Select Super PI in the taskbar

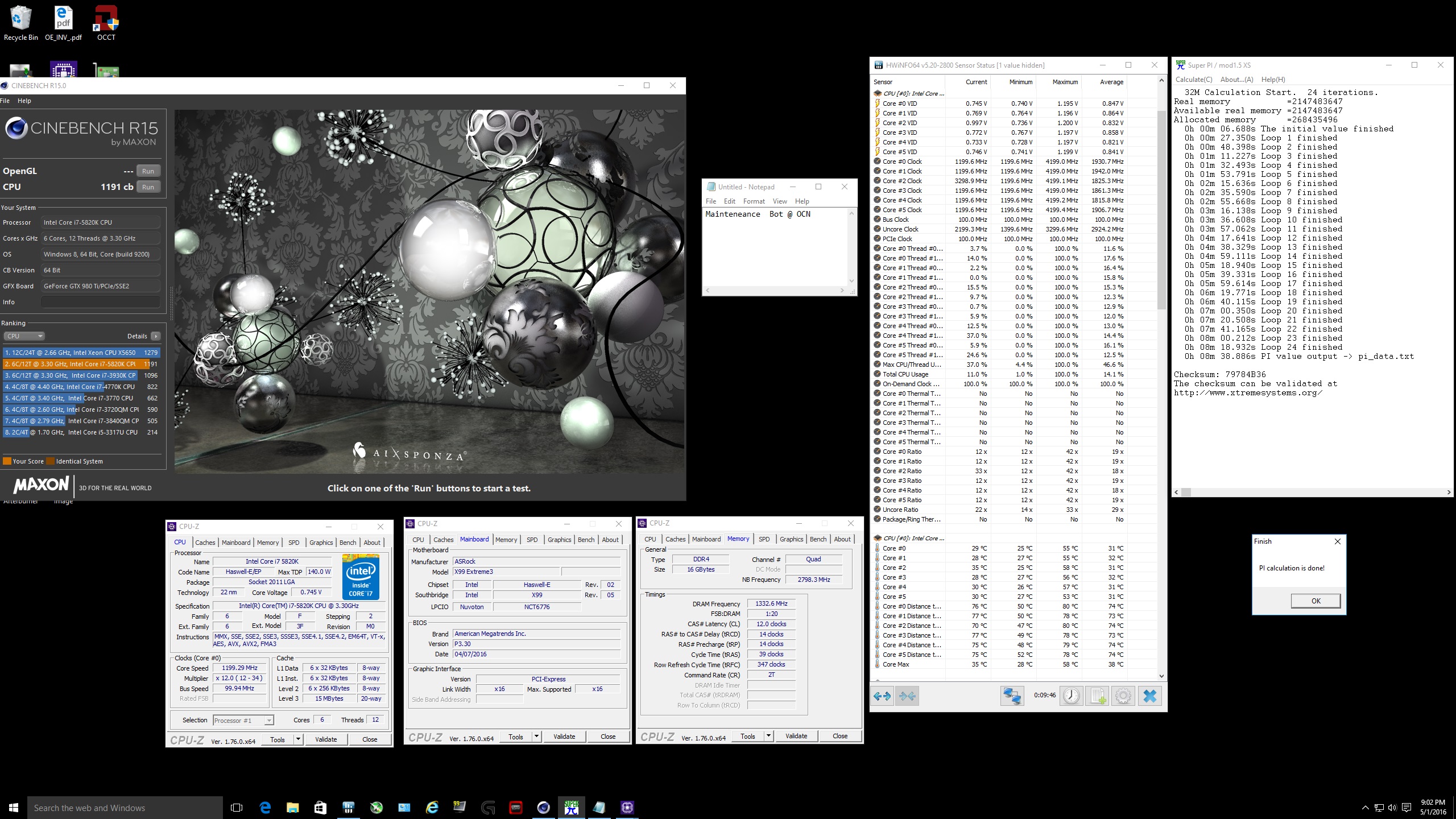571,807
